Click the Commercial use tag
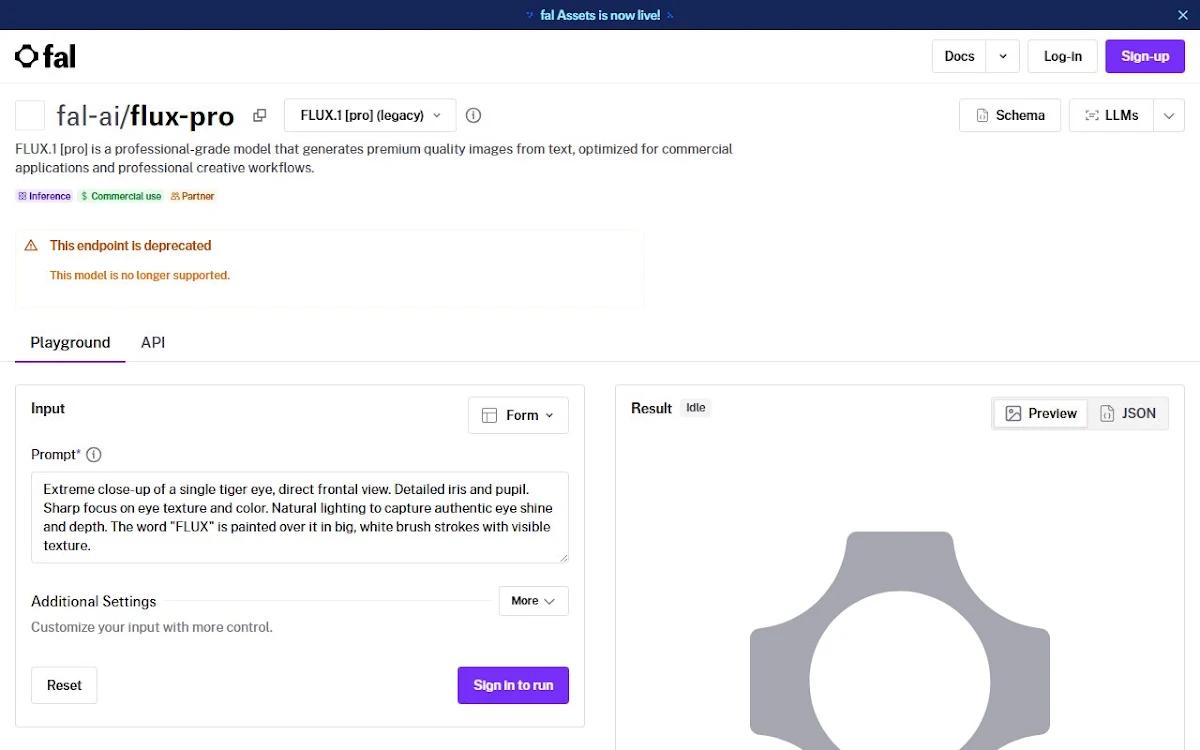 [121, 196]
